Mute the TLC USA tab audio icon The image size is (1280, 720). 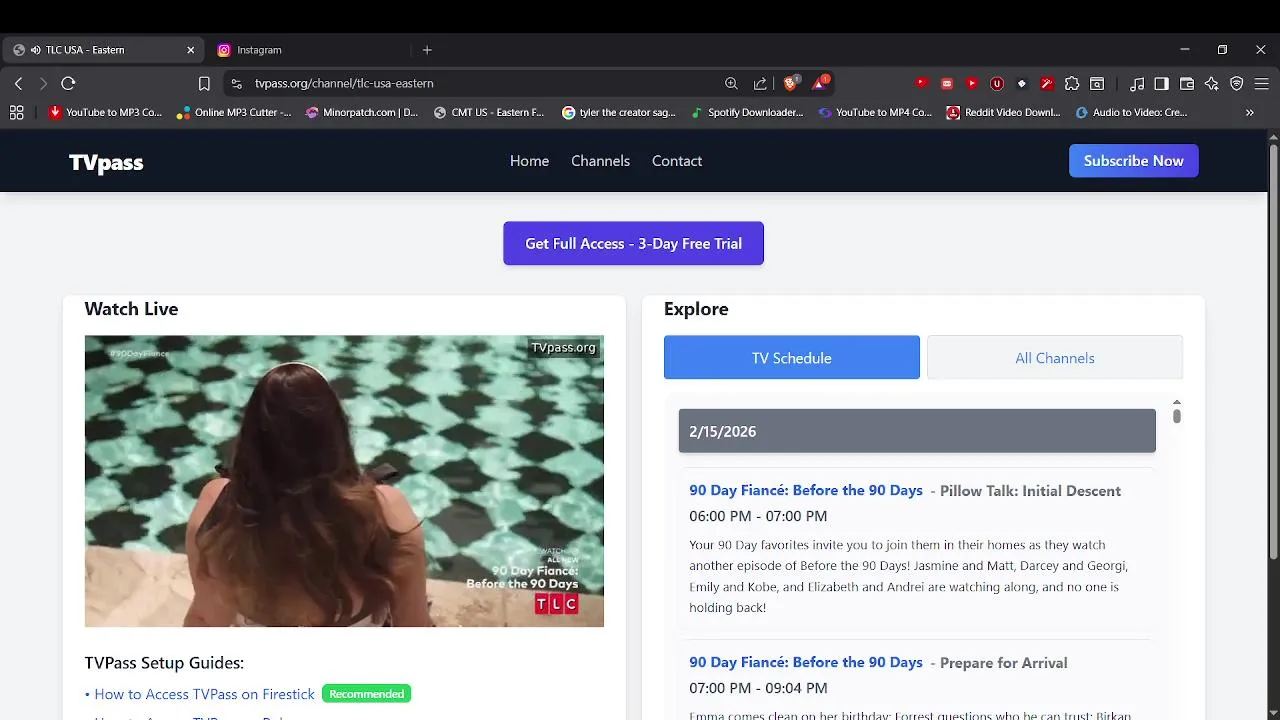click(35, 50)
